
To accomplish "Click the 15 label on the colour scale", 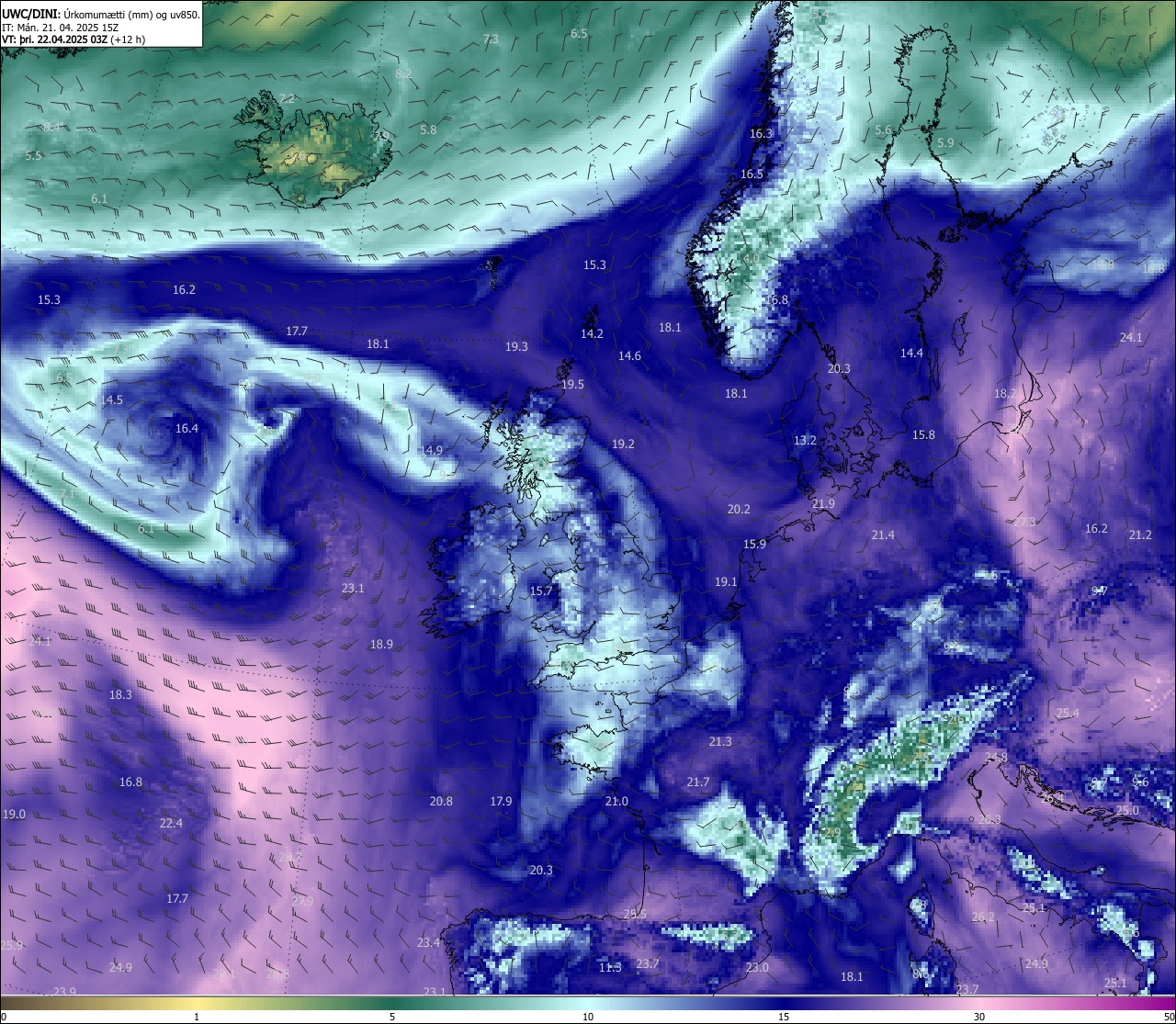I will click(x=784, y=1017).
